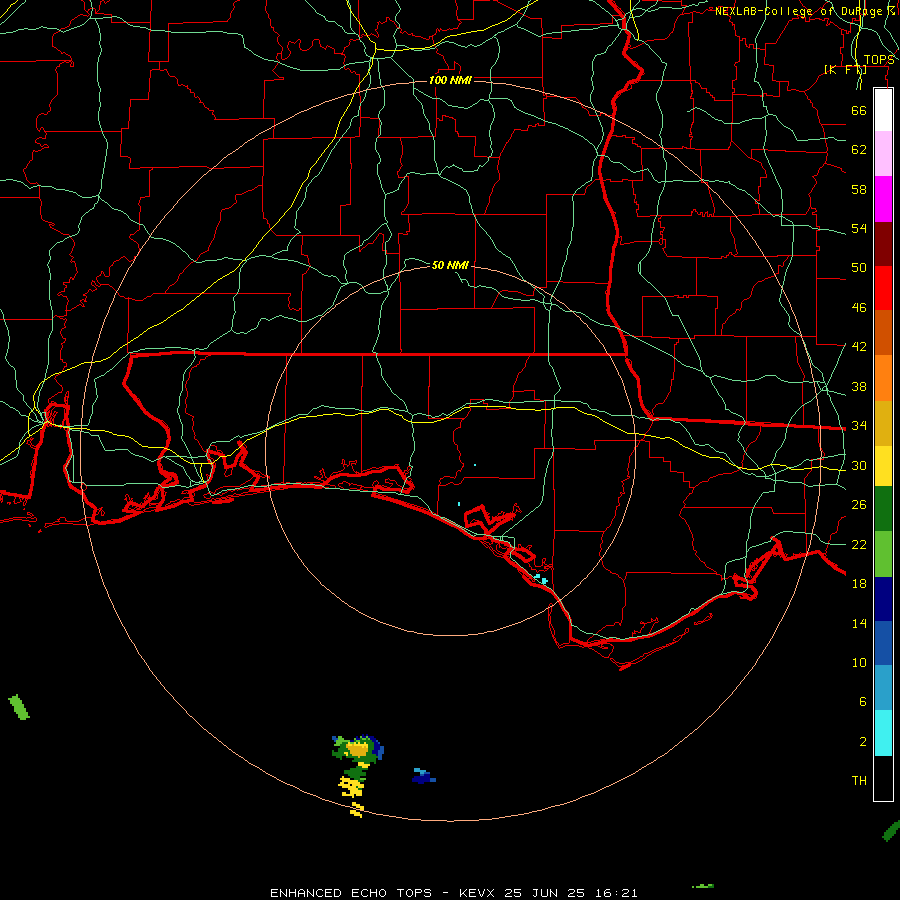Click the yellow echo patch below the storm cell
The image size is (900, 900).
351,786
